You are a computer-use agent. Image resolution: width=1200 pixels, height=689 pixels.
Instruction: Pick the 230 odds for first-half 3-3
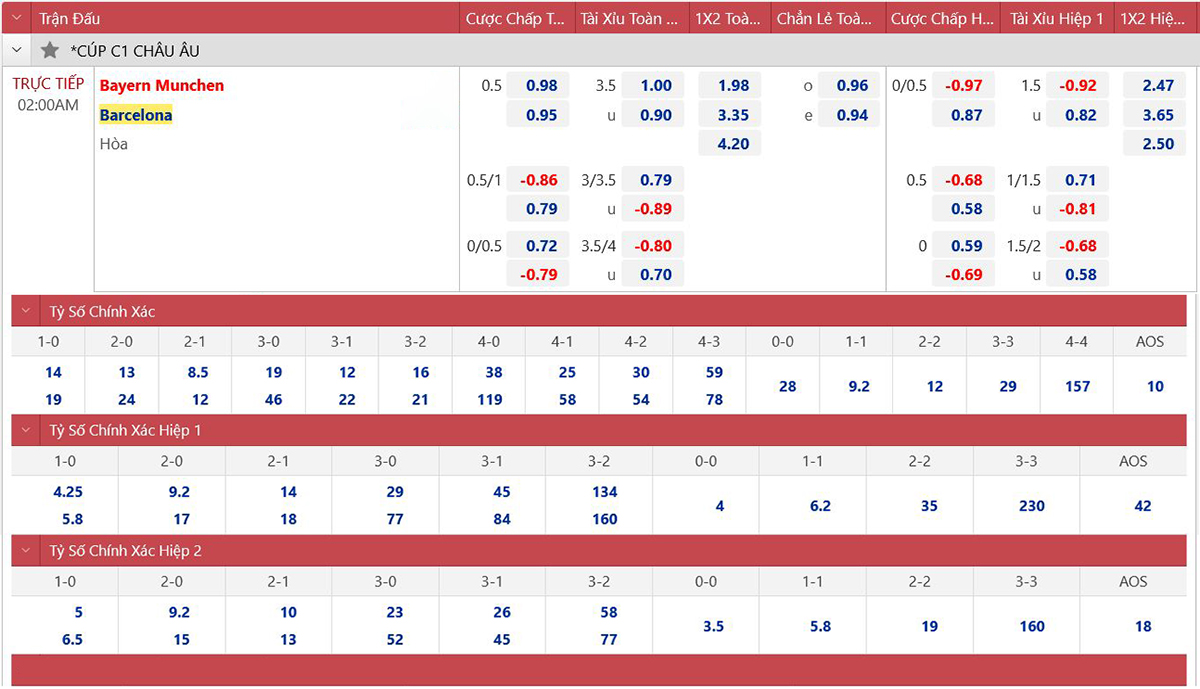click(x=1031, y=506)
